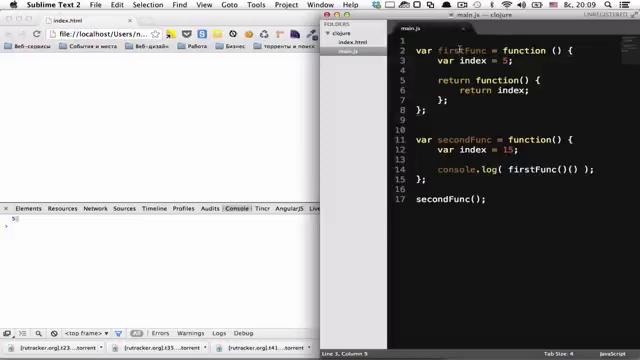This screenshot has height=360, width=640.
Task: Click the All filter pill in console
Action: tap(137, 333)
